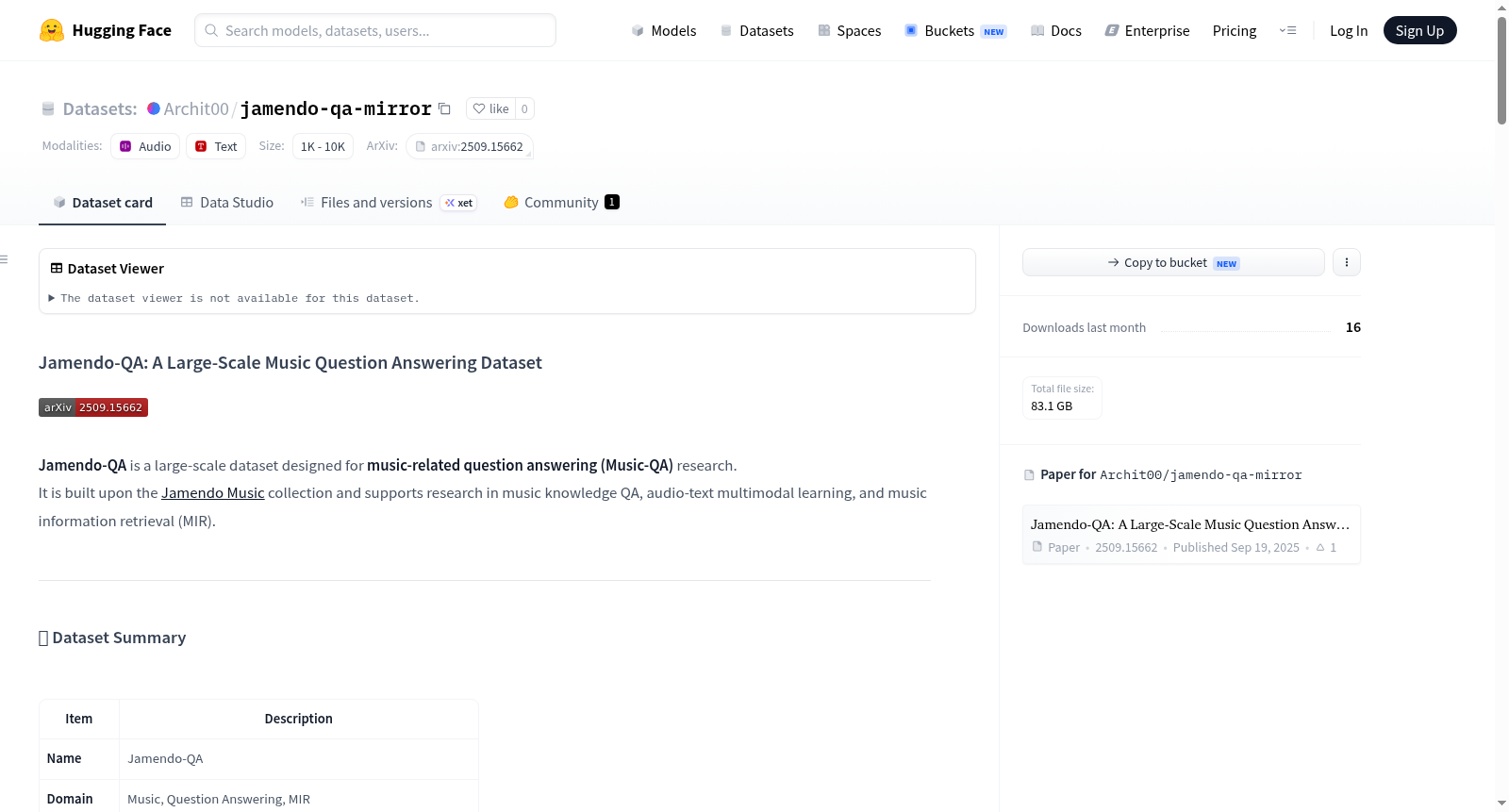1509x812 pixels.
Task: Click the arXiv 2509.15662 badge
Action: [x=93, y=407]
